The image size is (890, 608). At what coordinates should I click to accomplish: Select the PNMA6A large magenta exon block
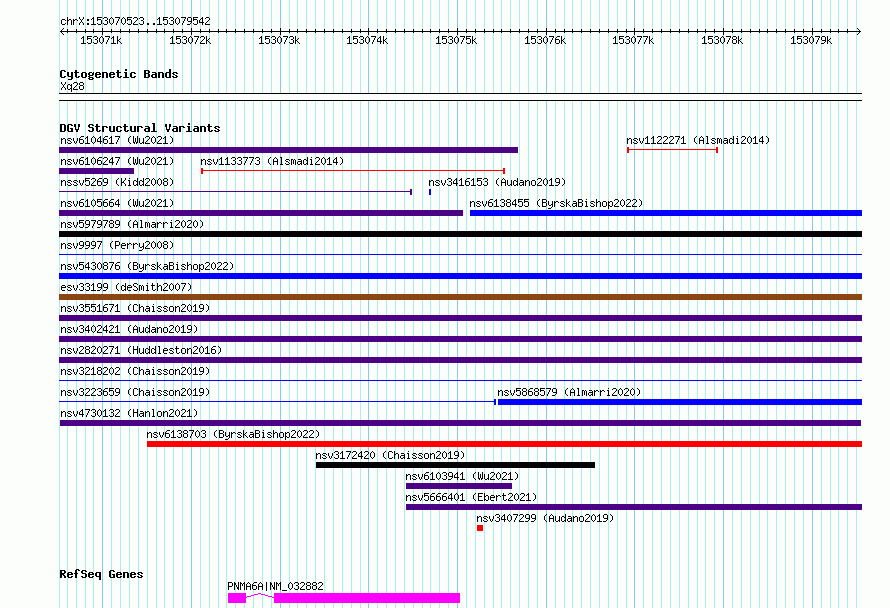click(x=367, y=598)
